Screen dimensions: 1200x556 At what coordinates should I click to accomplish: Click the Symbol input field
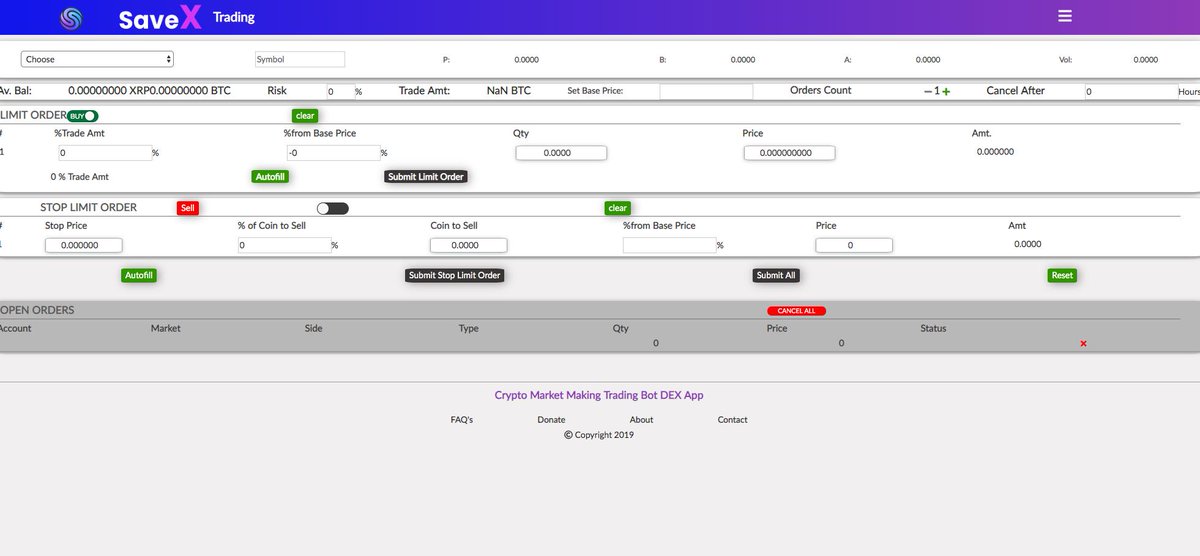(x=300, y=60)
